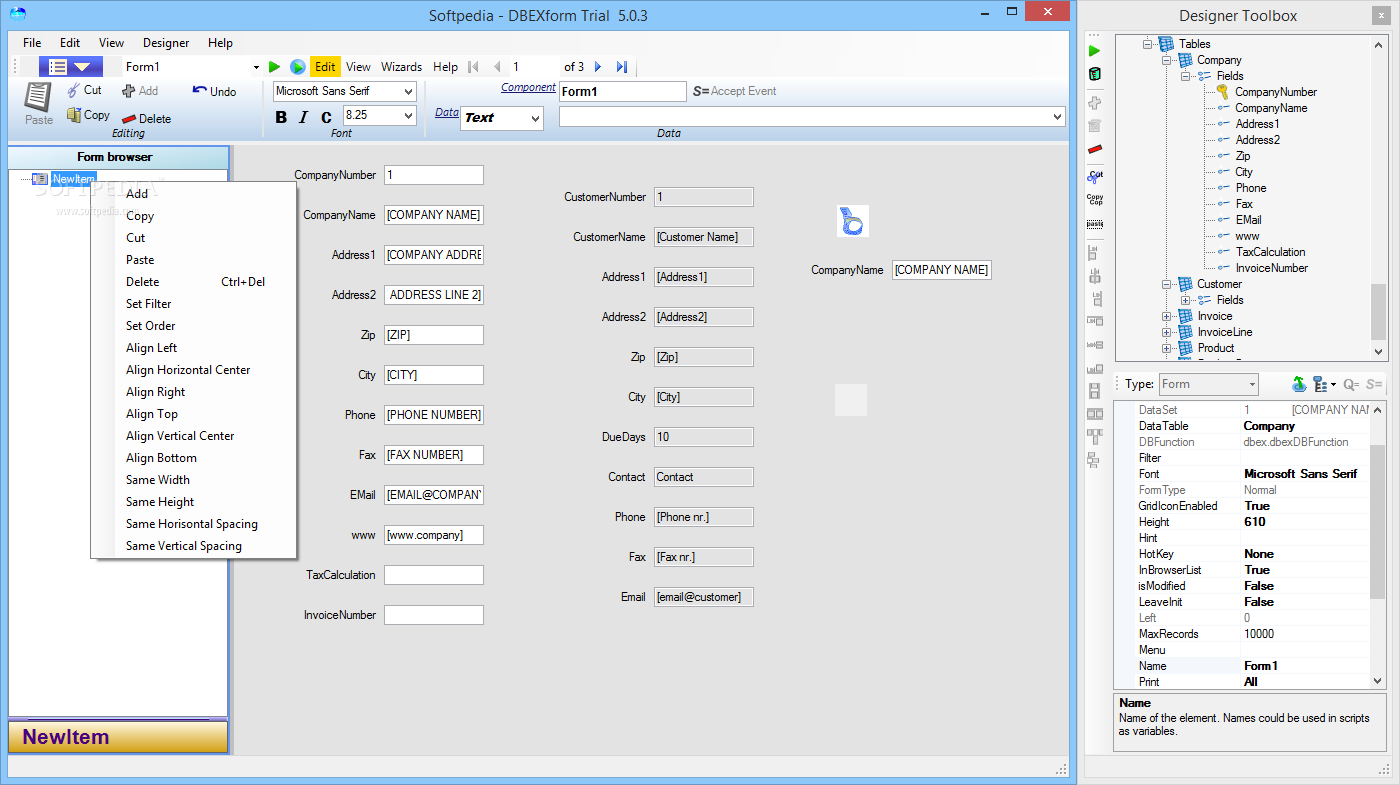
Task: Open the form name Form1 dropdown
Action: pyautogui.click(x=256, y=67)
